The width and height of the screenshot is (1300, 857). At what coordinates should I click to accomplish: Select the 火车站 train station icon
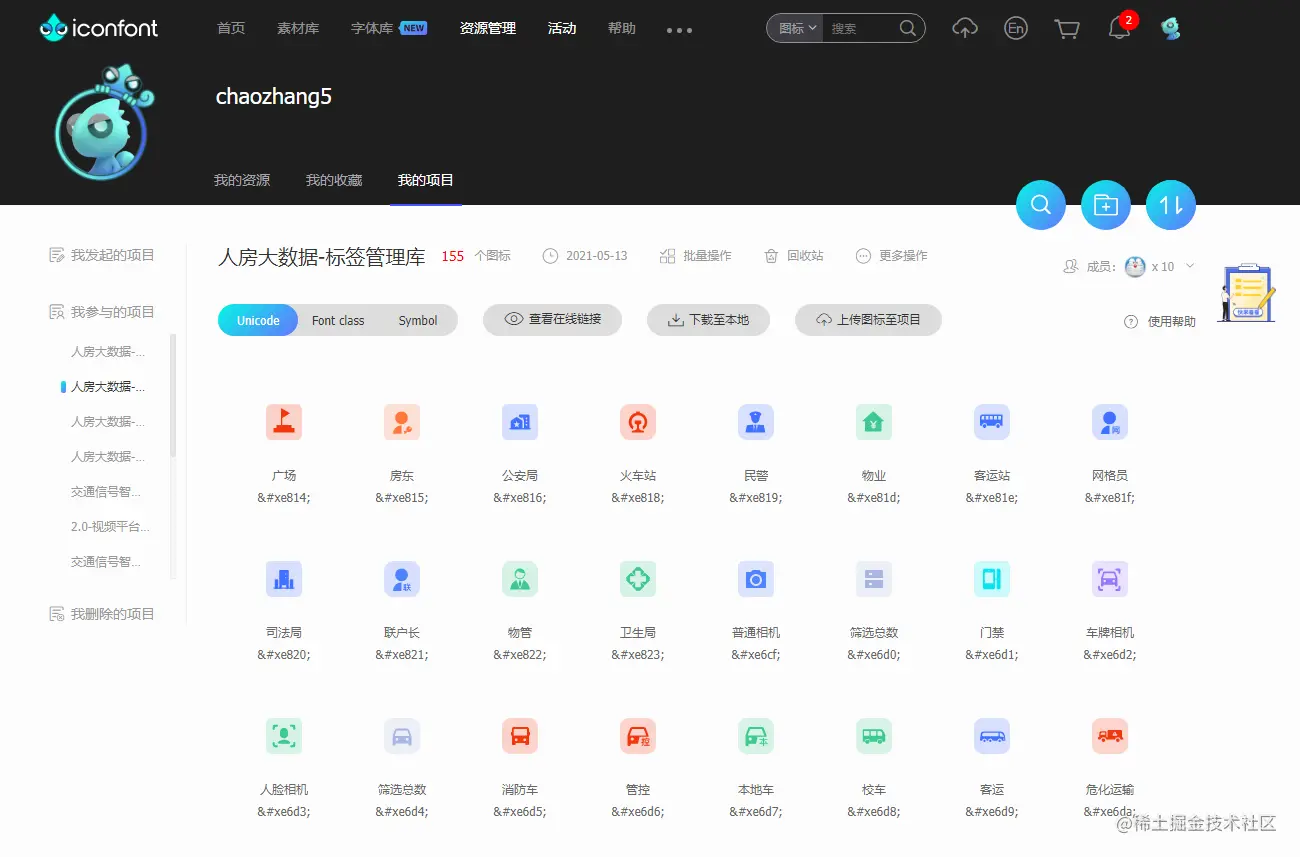tap(637, 422)
